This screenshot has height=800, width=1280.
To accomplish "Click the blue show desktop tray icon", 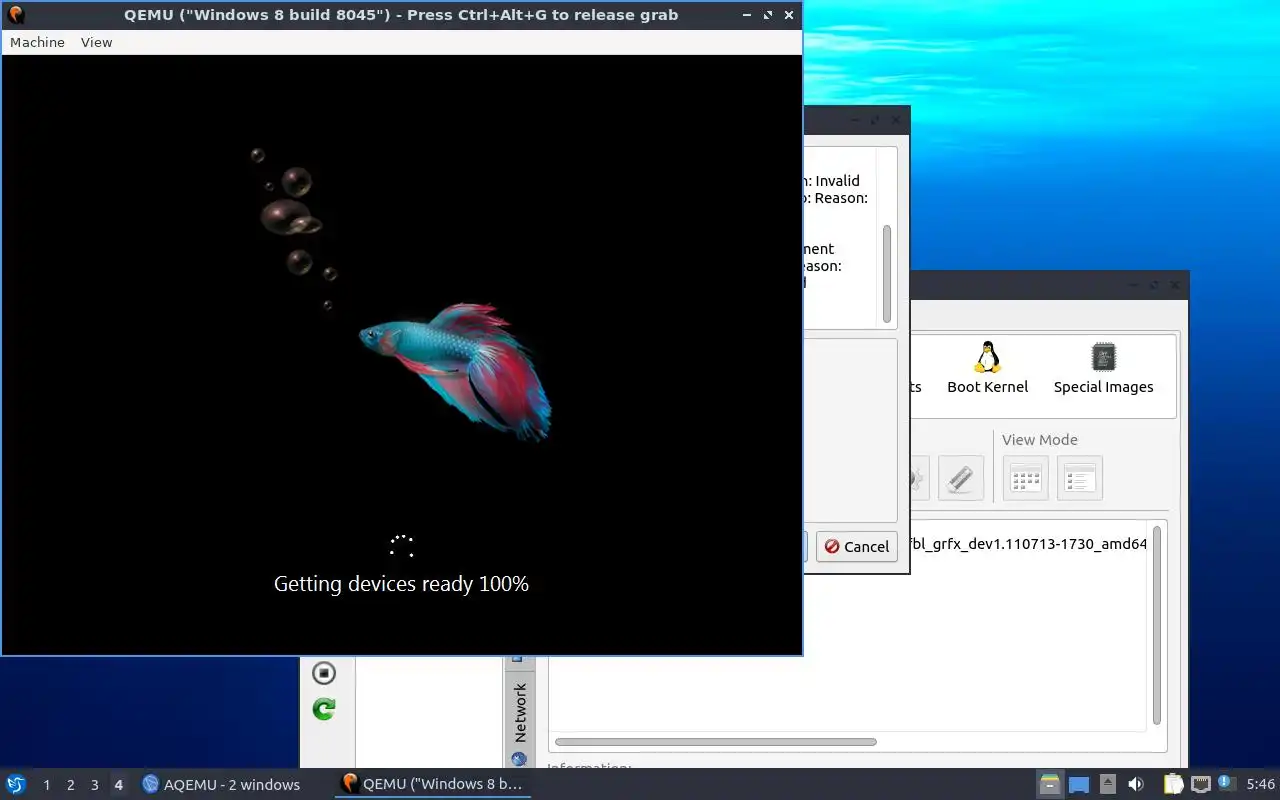I will (1079, 784).
